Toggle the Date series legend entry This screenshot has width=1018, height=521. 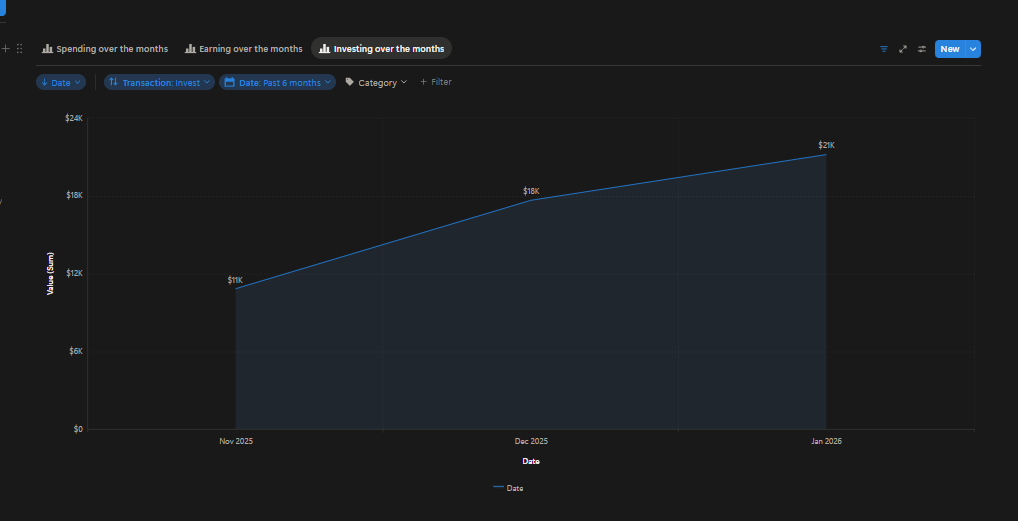pos(508,488)
